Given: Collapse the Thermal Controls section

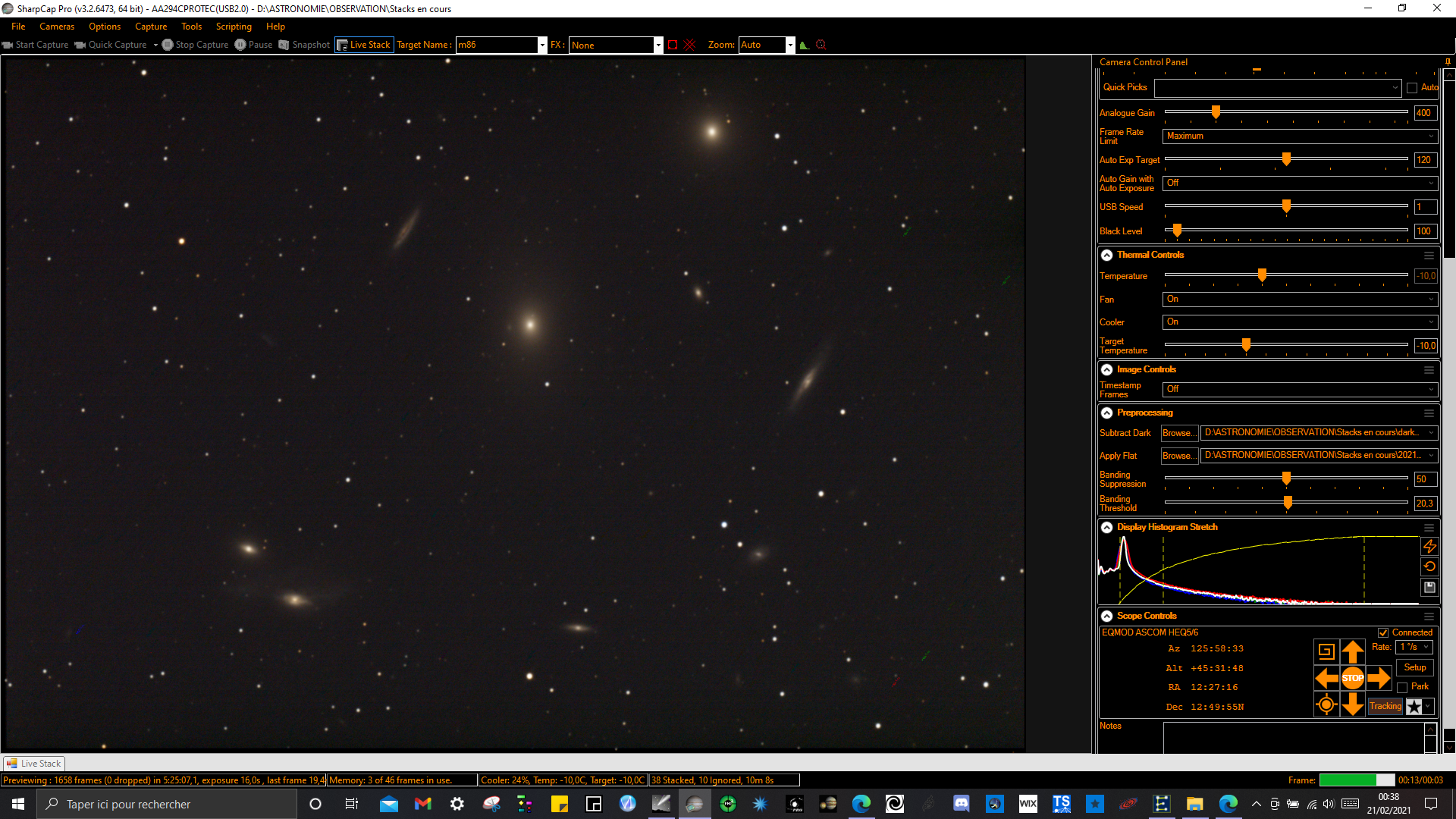Looking at the screenshot, I should 1107,256.
